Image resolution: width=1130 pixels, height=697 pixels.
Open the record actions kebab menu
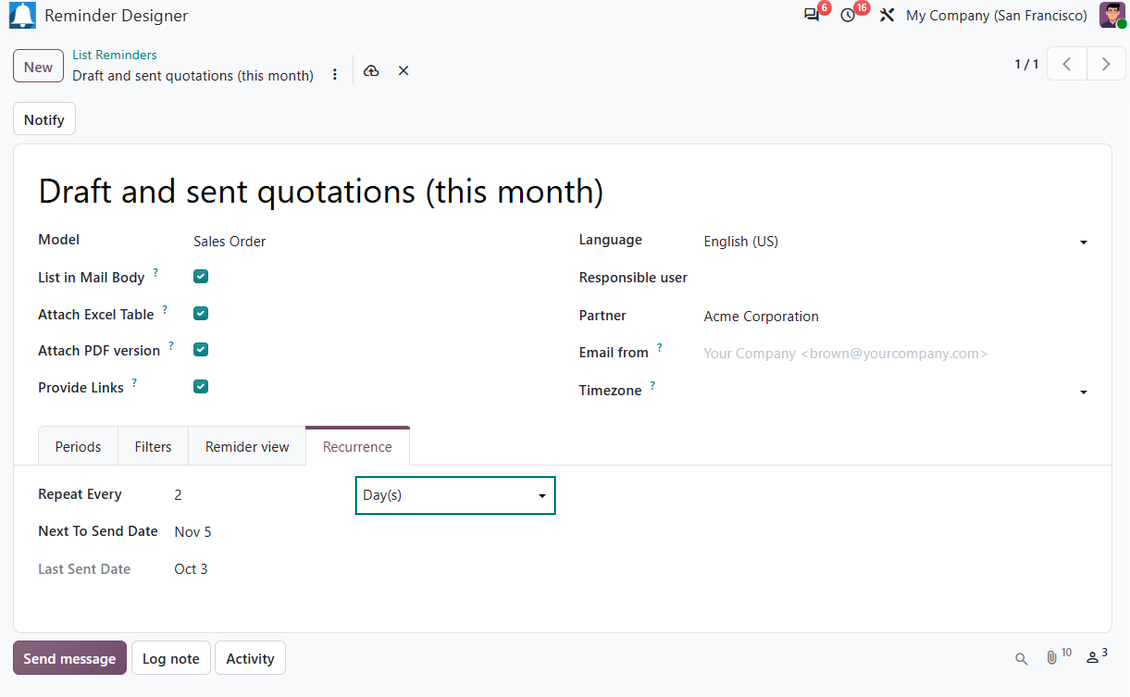pyautogui.click(x=335, y=74)
